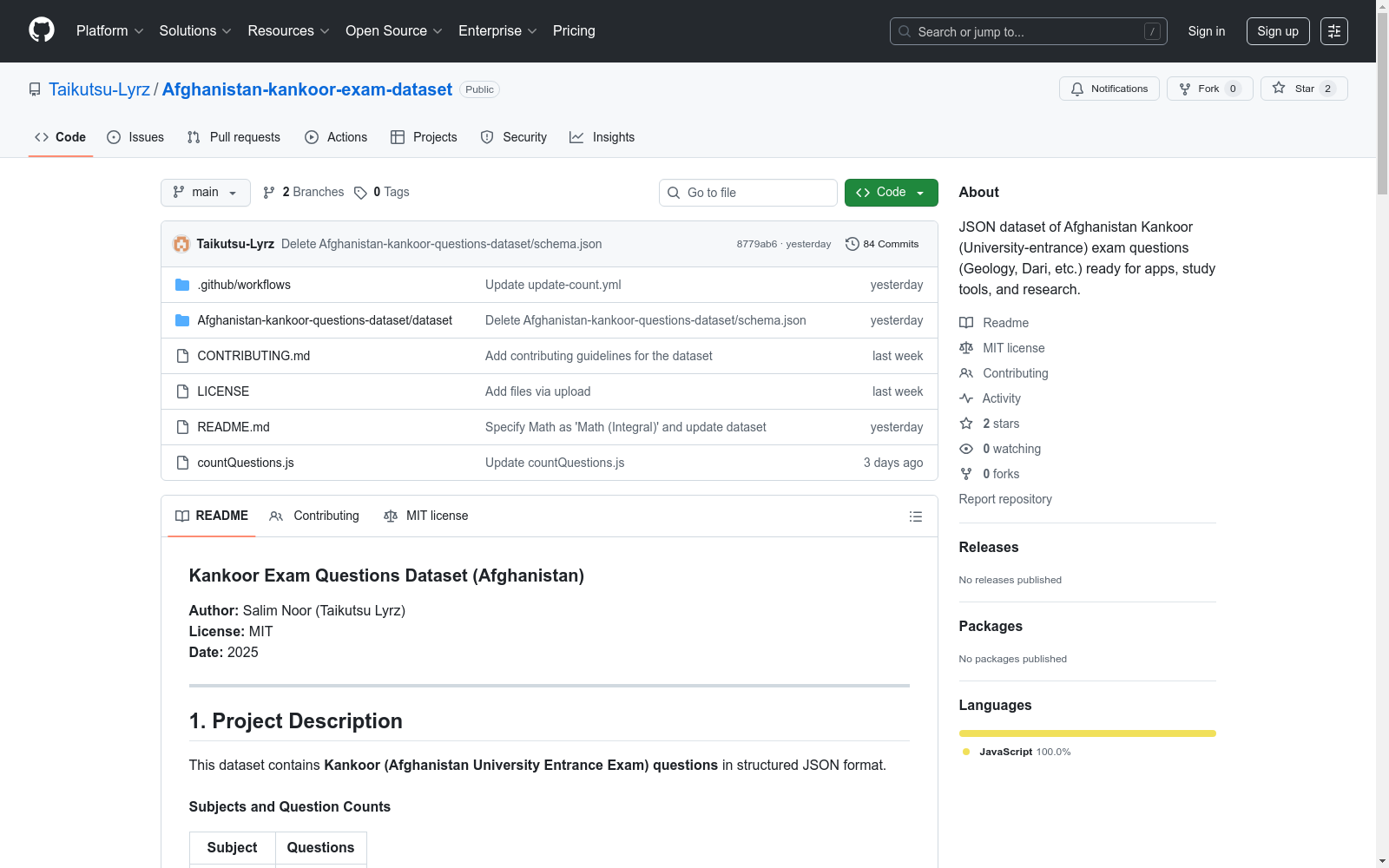The width and height of the screenshot is (1389, 868).
Task: Open the 2 Branches link
Action: 304,193
